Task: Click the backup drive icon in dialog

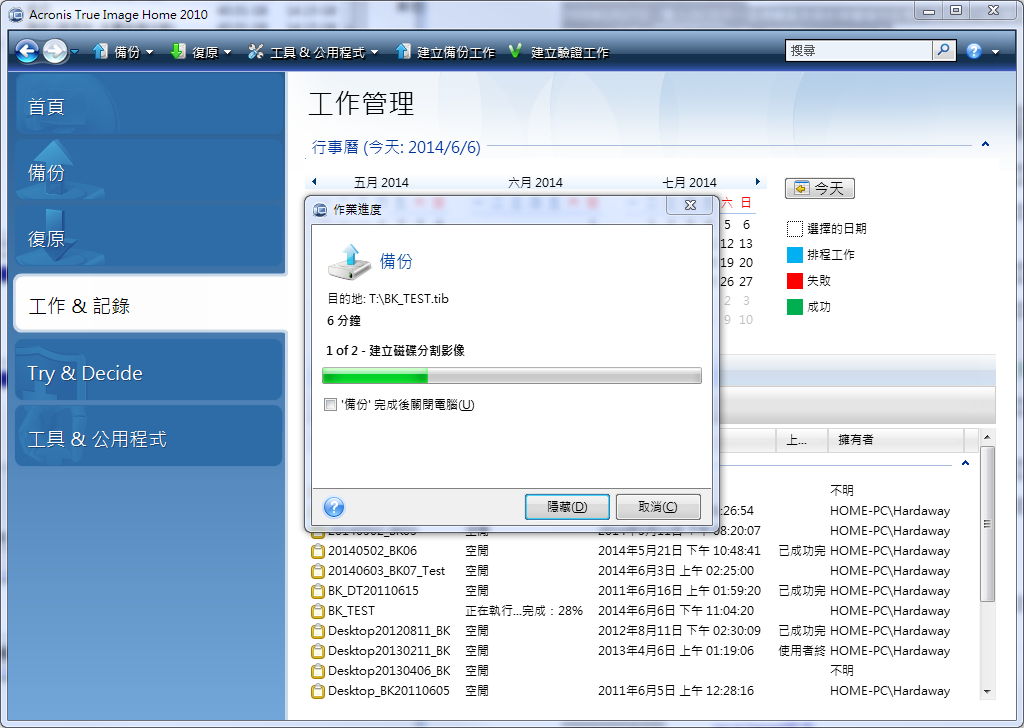Action: [349, 262]
